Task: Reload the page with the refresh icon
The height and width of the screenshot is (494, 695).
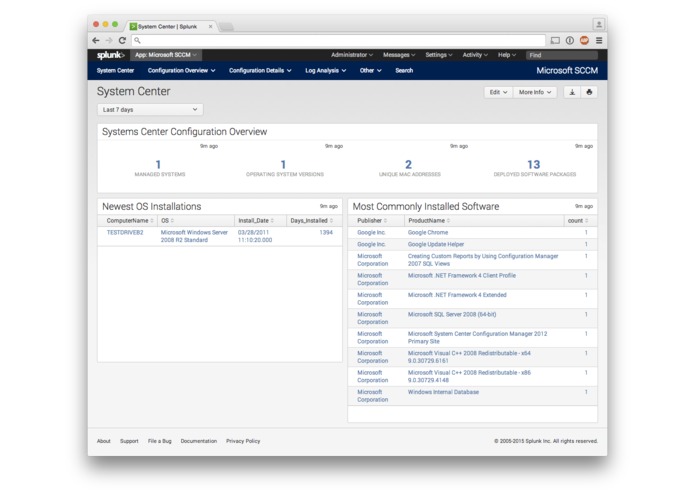Action: point(122,40)
